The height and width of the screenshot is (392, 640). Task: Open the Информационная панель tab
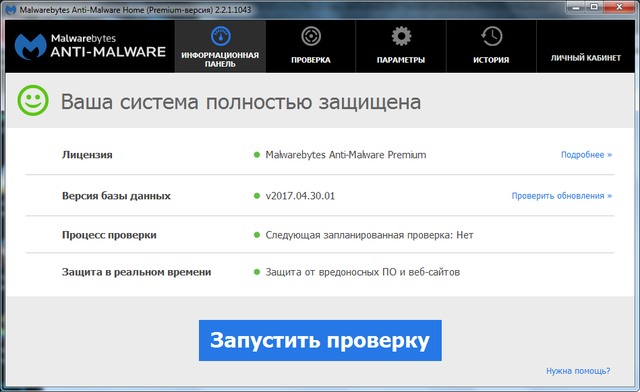(x=220, y=47)
